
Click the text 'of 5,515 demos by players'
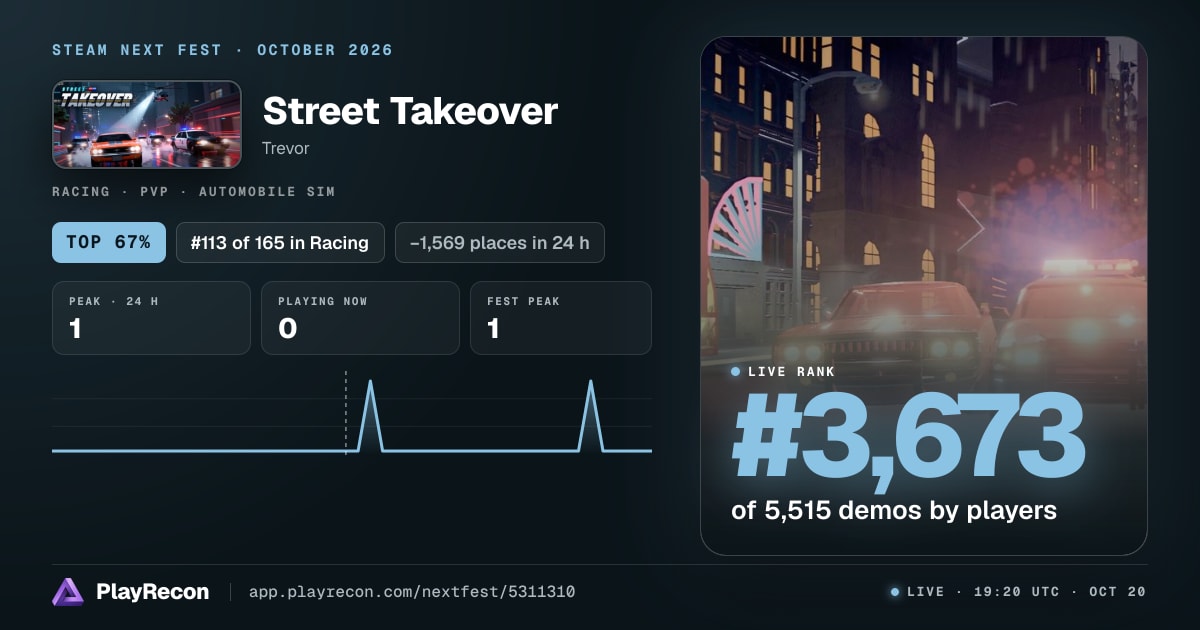(894, 510)
